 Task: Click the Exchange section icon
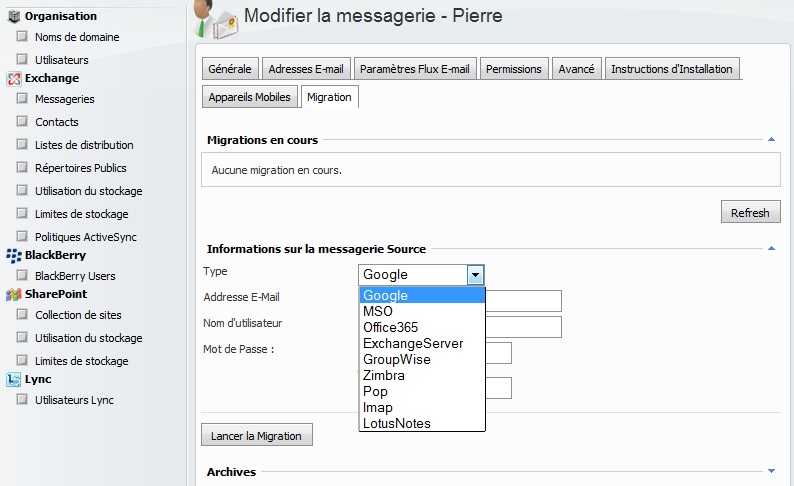coord(14,78)
